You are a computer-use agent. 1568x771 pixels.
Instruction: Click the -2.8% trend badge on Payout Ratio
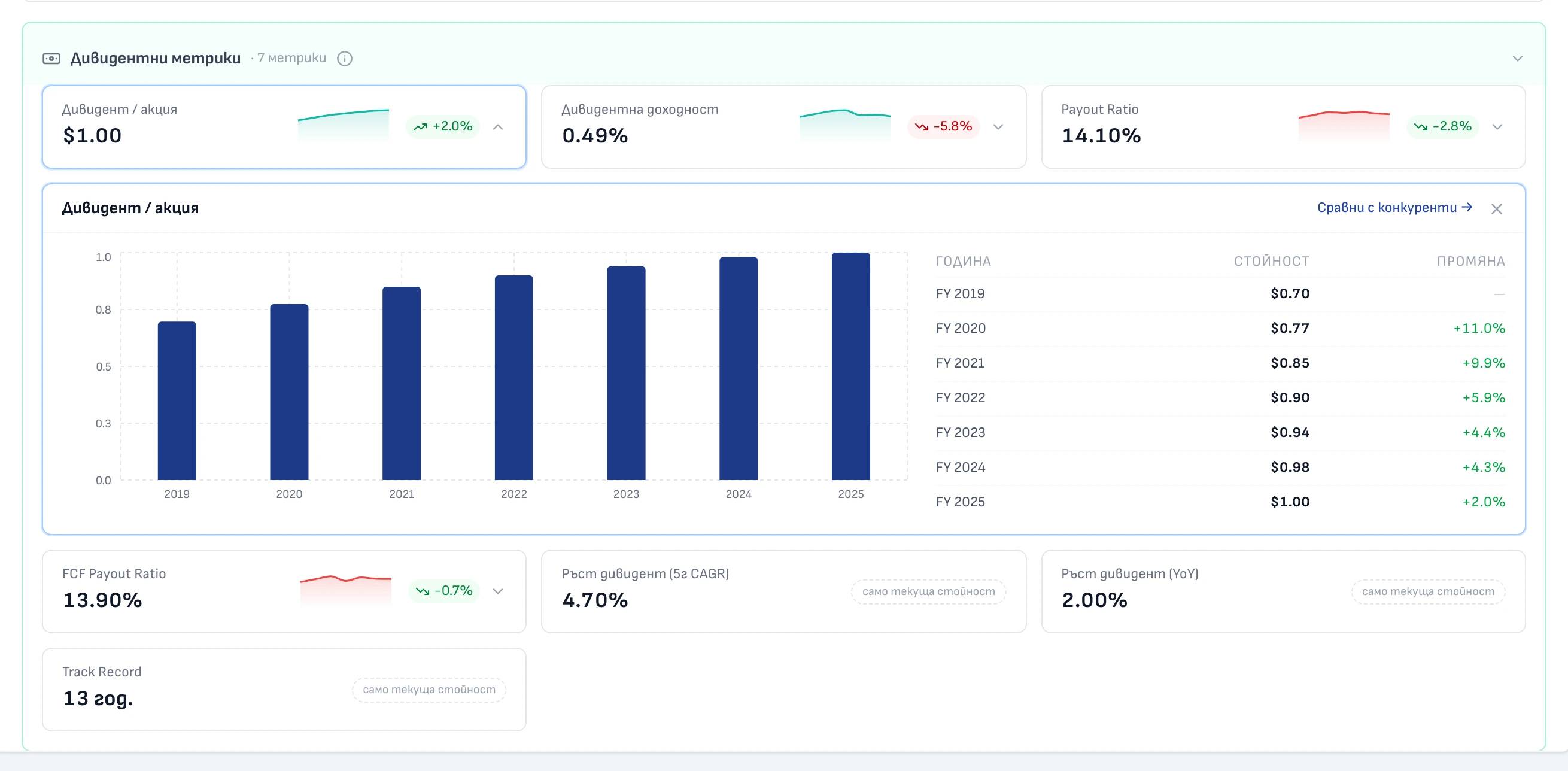[x=1442, y=127]
